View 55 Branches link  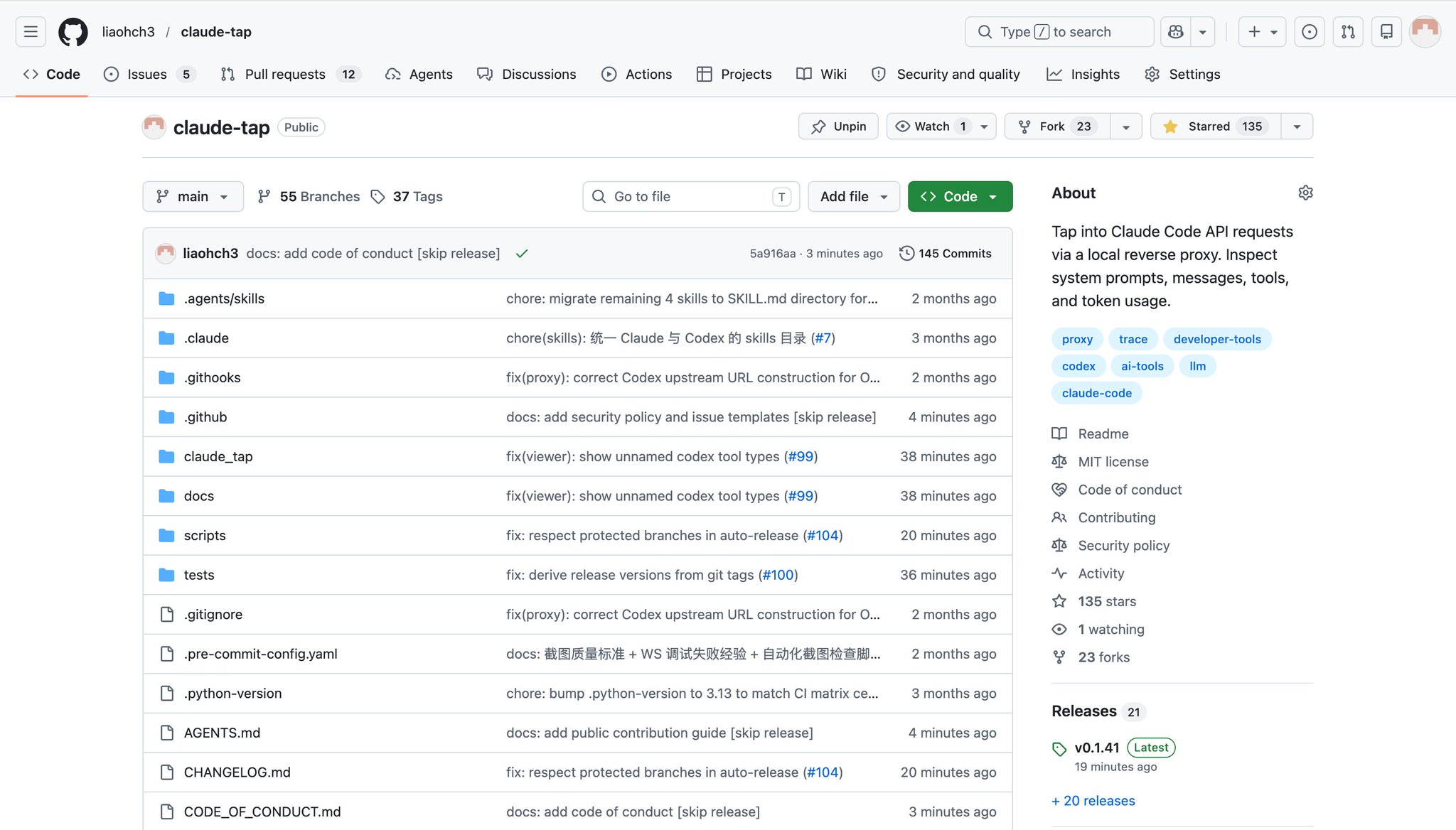click(309, 196)
